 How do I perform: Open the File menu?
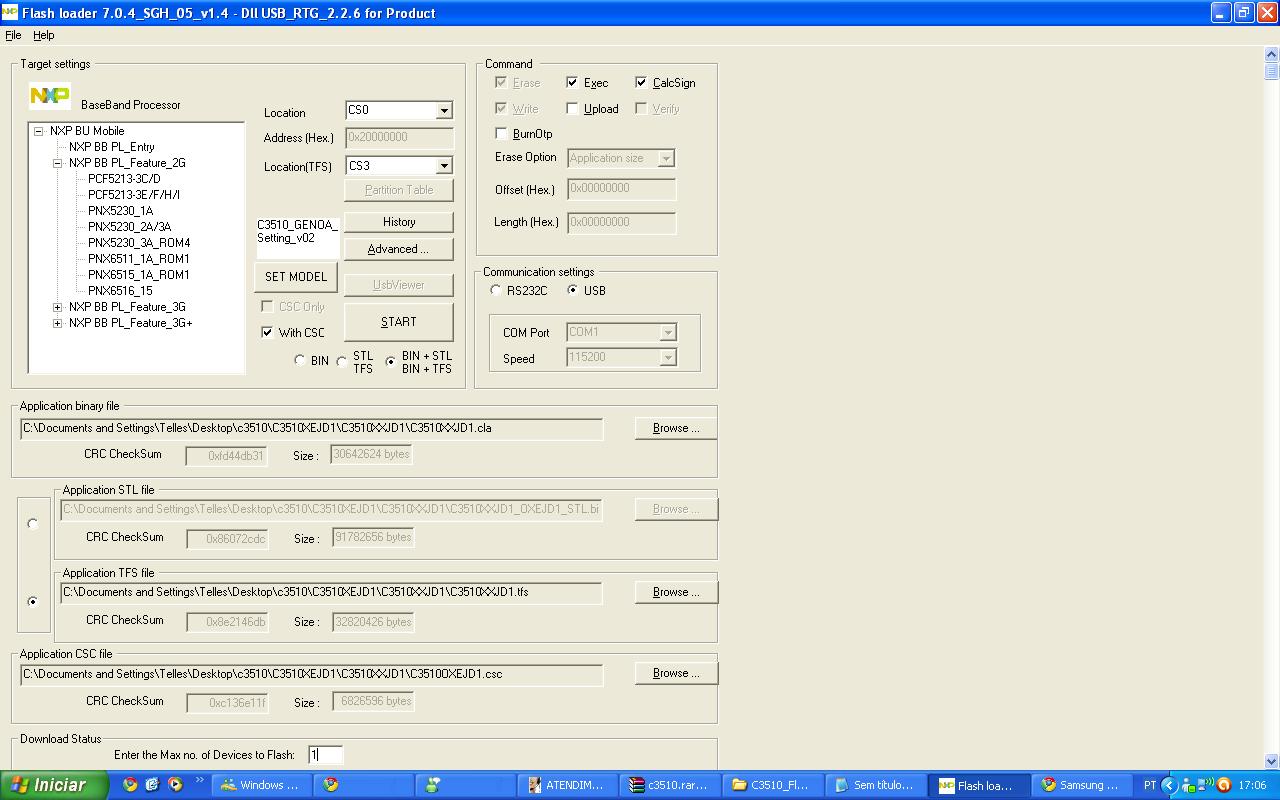point(13,35)
